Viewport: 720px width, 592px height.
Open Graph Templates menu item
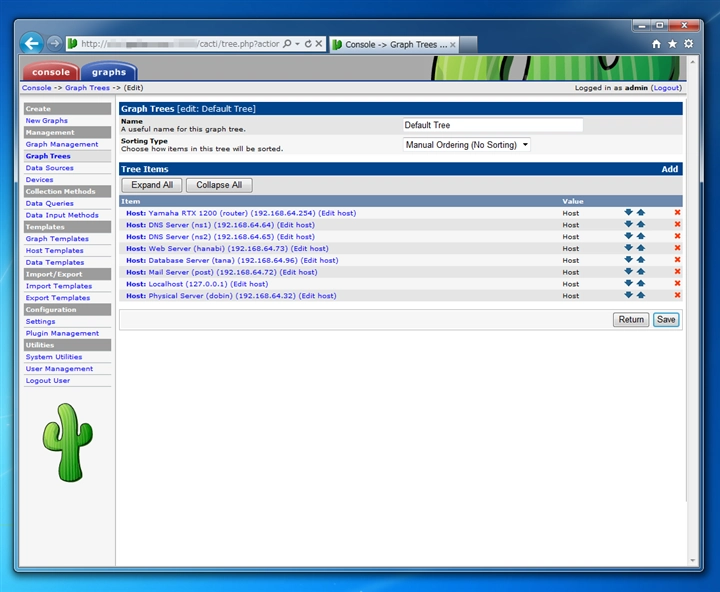pos(57,239)
